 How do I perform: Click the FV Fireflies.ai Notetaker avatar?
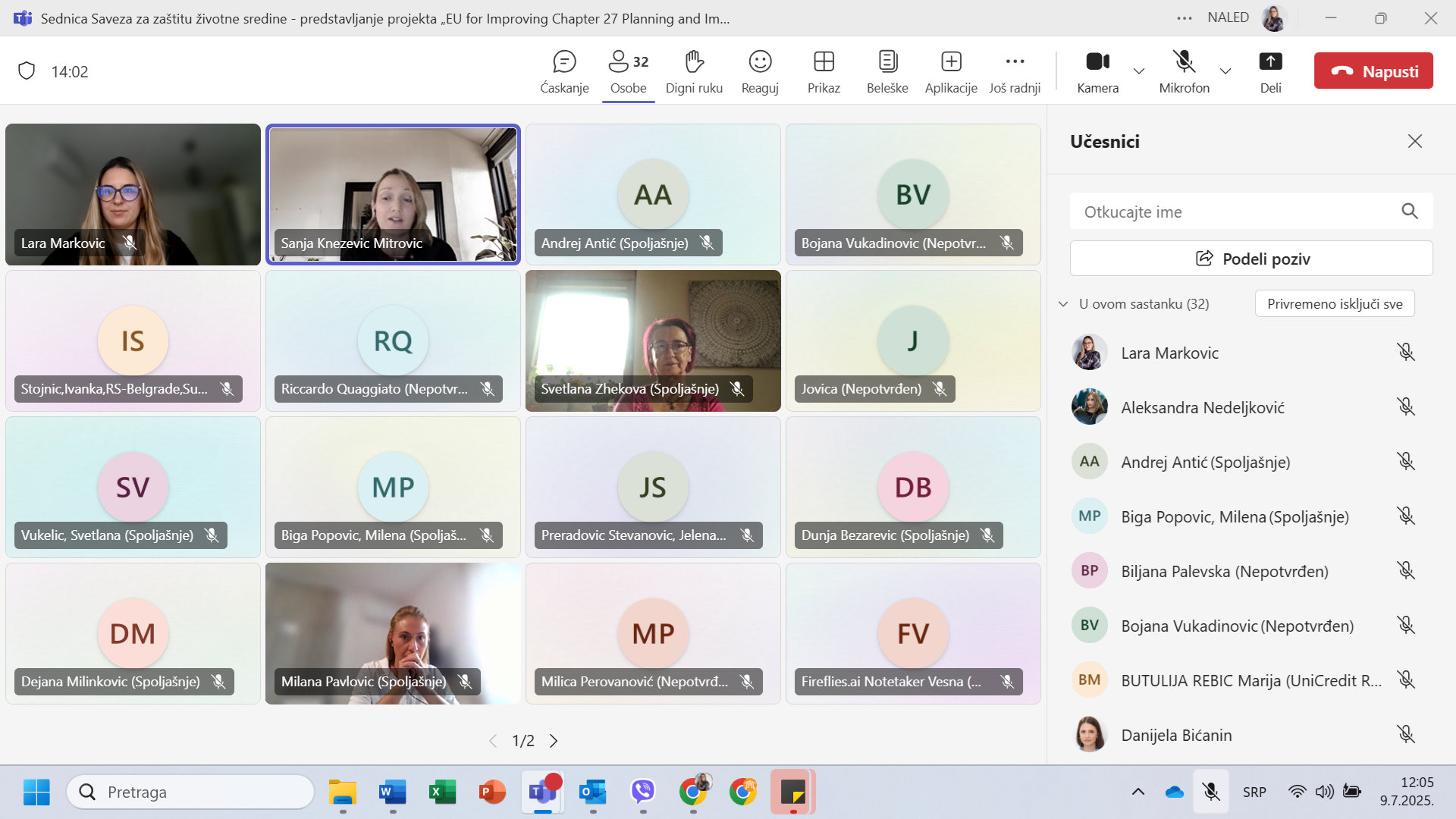[913, 633]
